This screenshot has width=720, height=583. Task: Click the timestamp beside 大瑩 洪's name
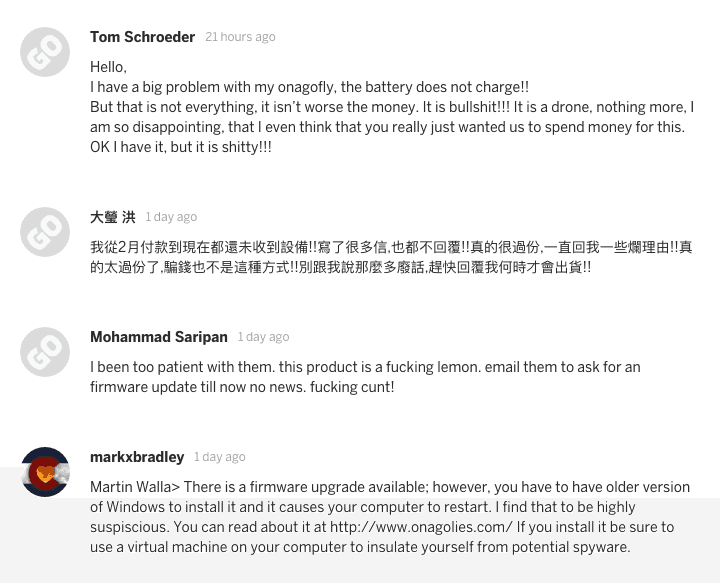[171, 217]
